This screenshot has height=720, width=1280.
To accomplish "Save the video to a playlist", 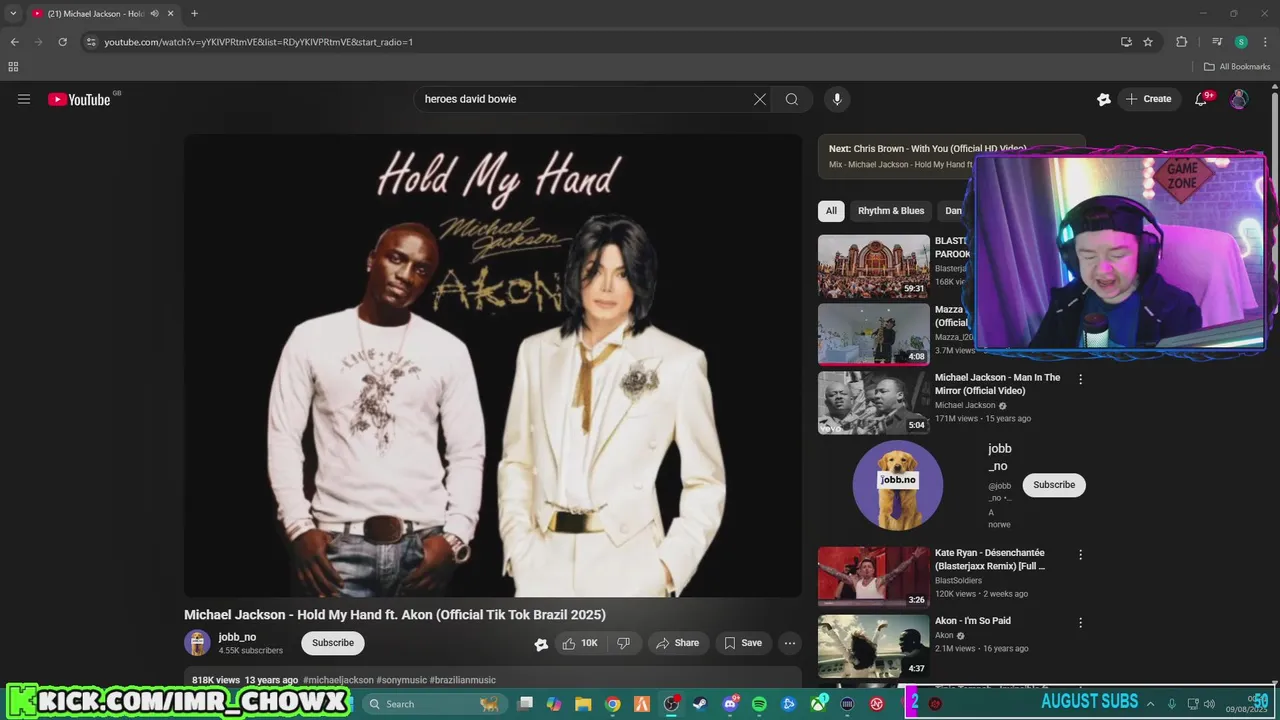I will pos(743,643).
